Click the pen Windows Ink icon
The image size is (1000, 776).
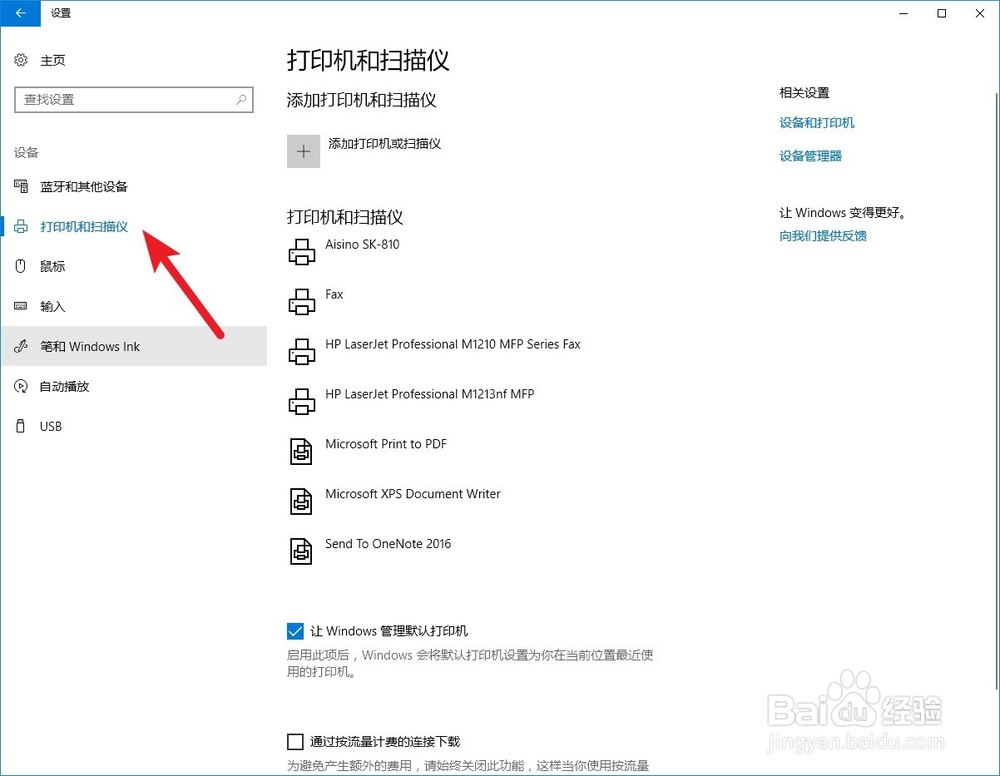(x=20, y=346)
